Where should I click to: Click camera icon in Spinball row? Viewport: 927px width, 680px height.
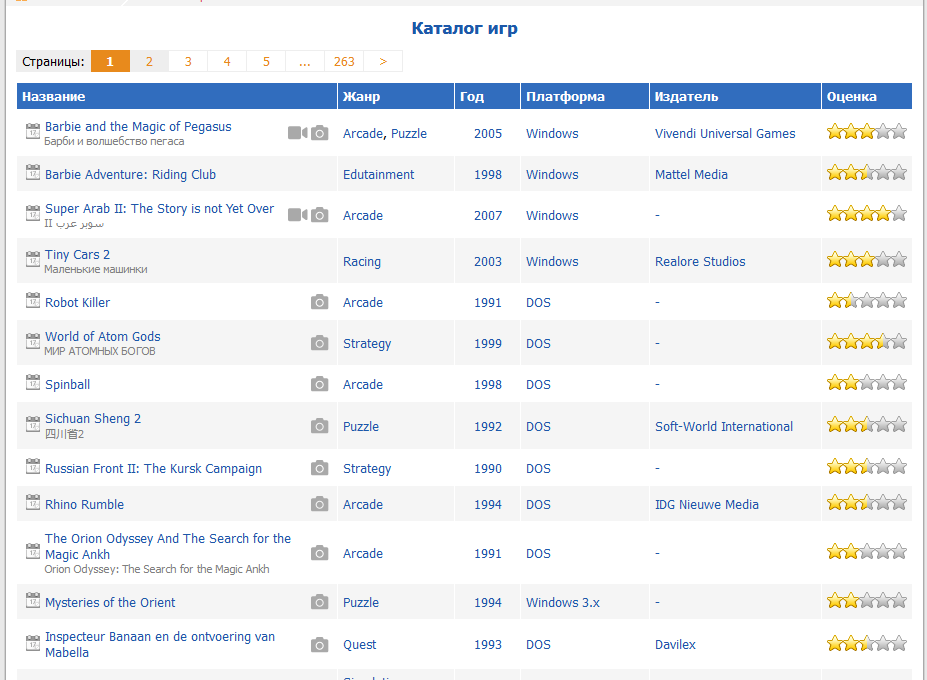click(x=319, y=384)
